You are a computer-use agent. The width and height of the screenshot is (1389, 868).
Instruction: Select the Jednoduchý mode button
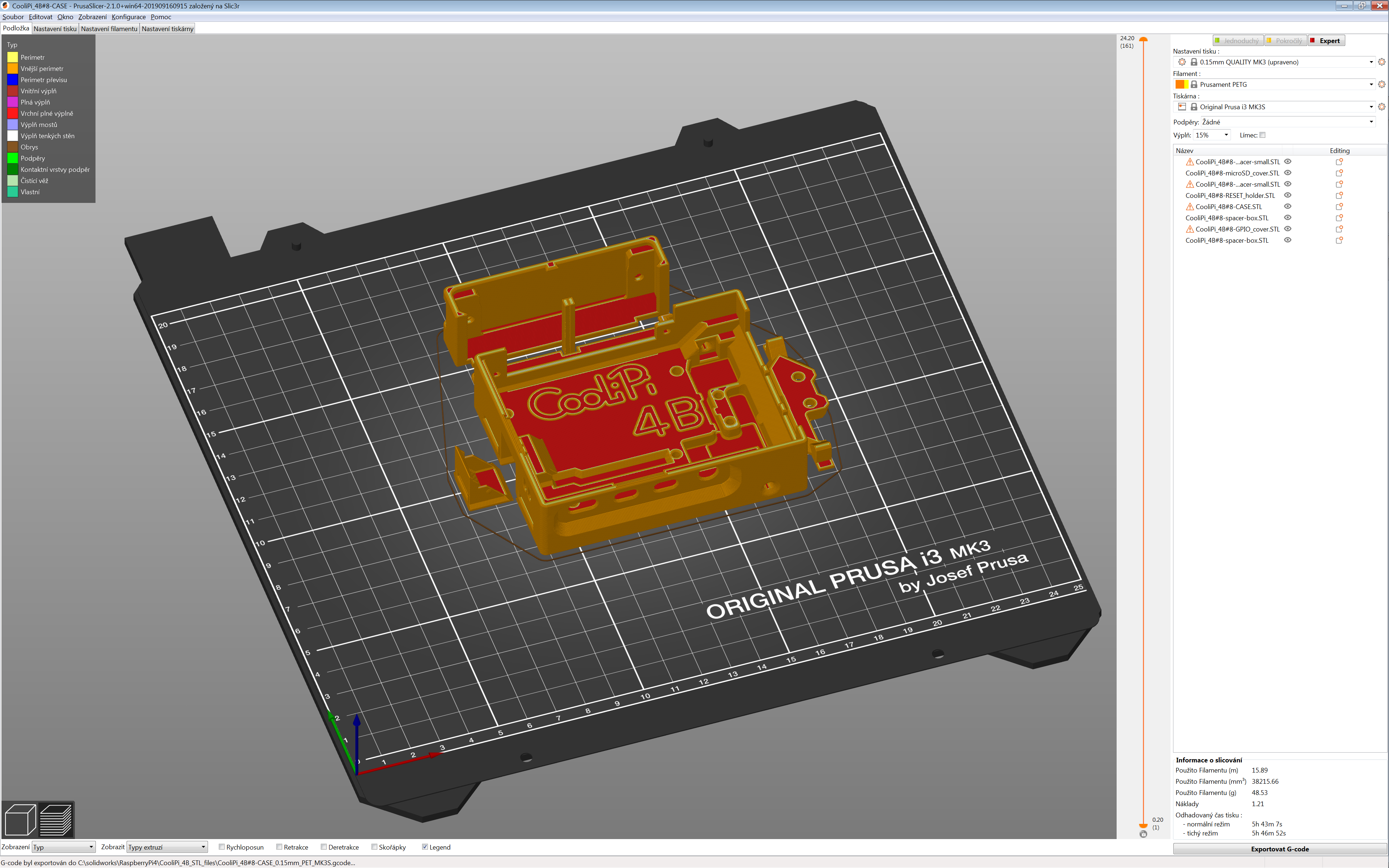[x=1237, y=41]
